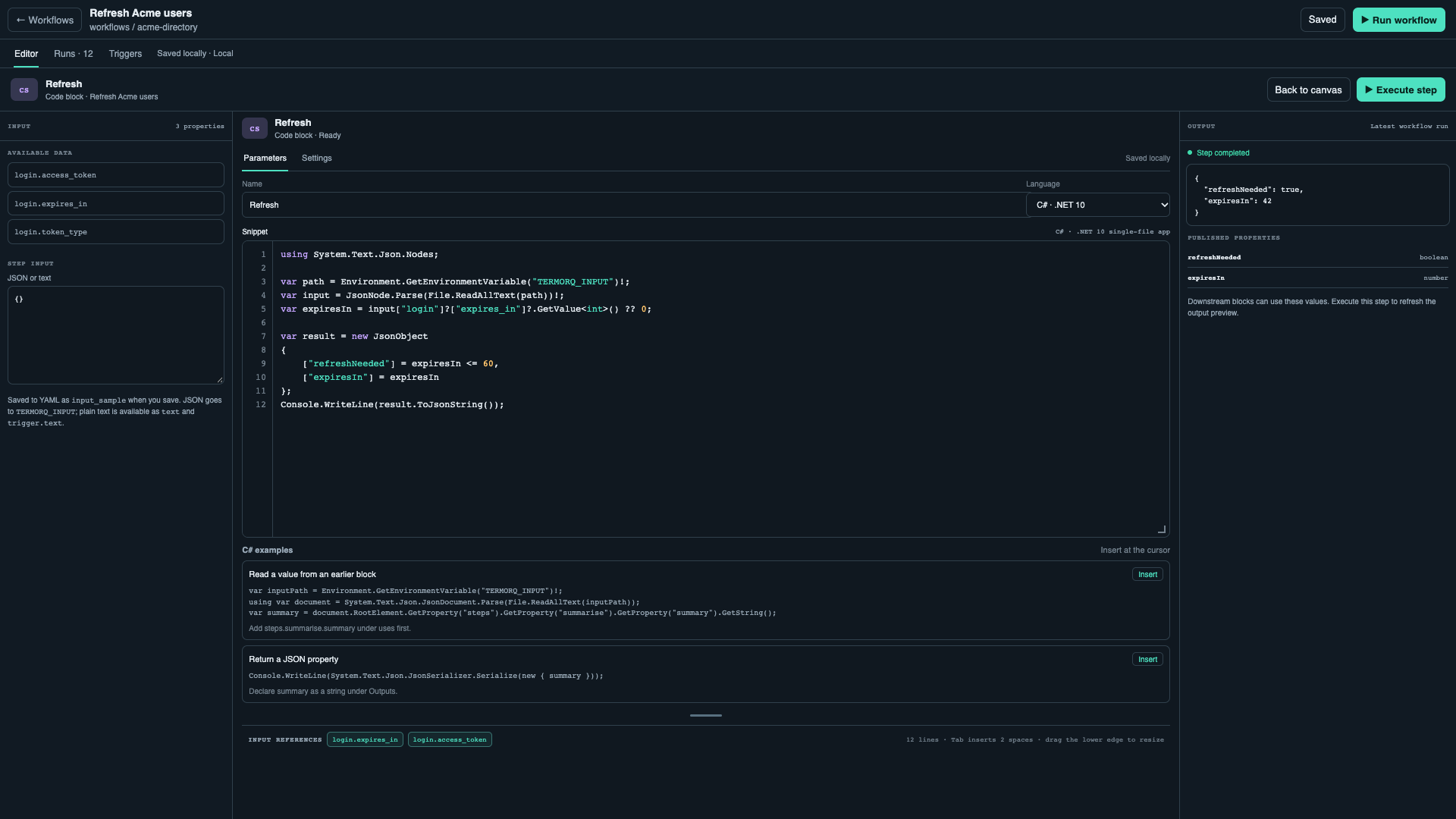Open the Language dropdown C# · .NET 10

point(1098,205)
